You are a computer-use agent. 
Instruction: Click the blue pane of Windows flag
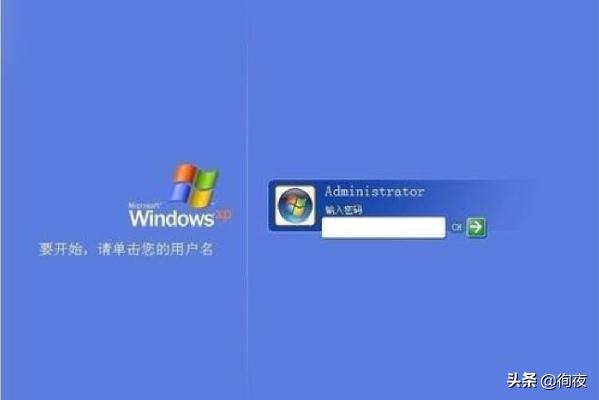coord(181,192)
